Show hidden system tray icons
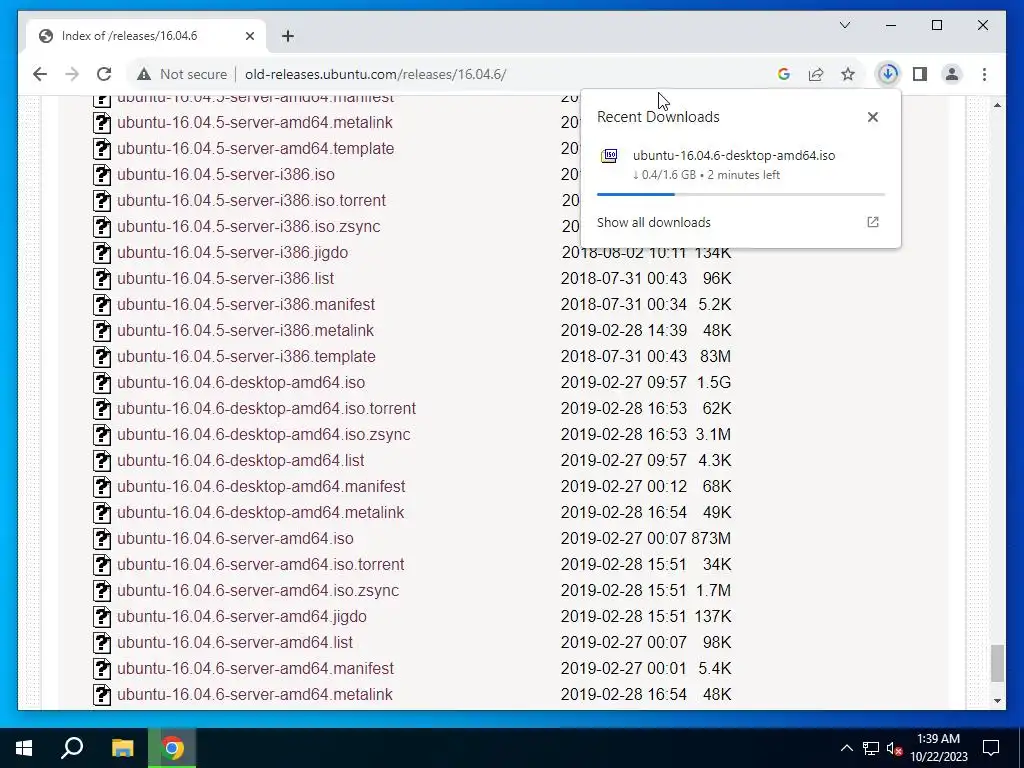The height and width of the screenshot is (768, 1024). pyautogui.click(x=846, y=748)
